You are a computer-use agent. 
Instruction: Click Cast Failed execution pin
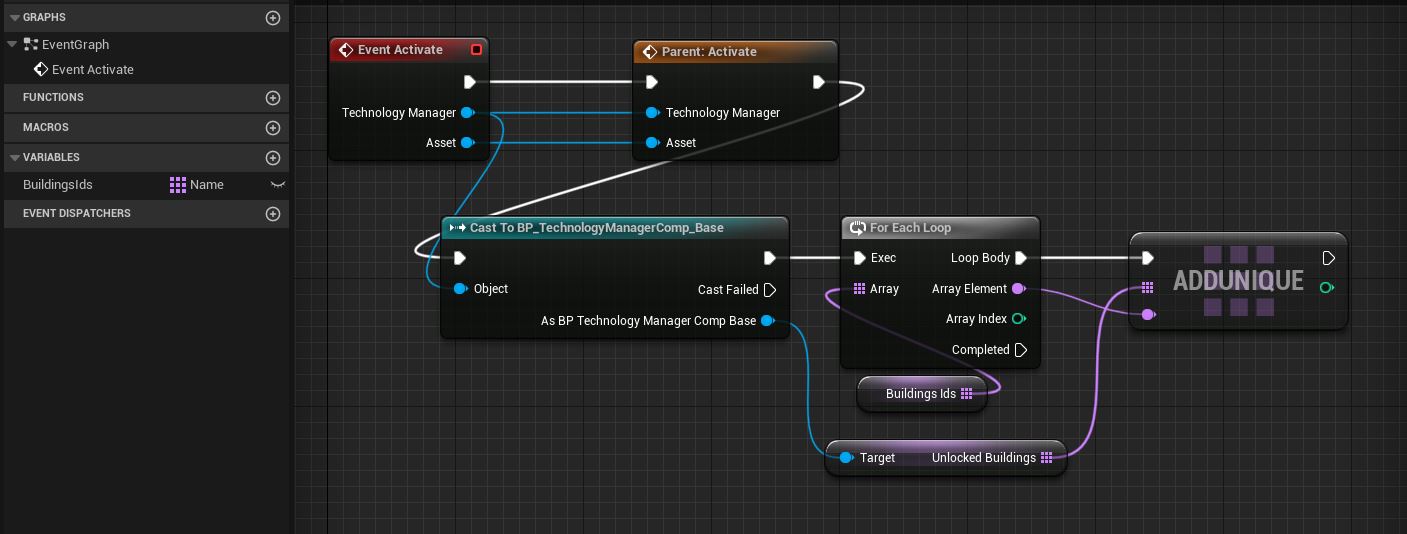[769, 290]
